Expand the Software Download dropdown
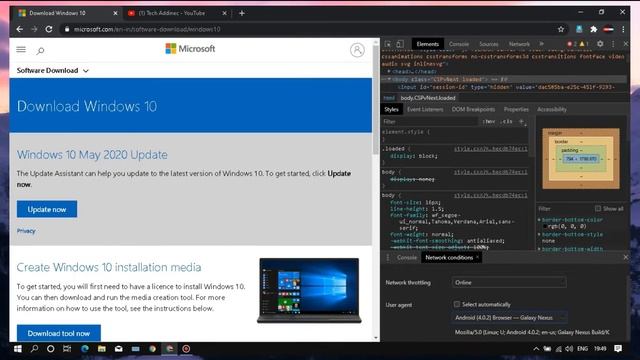 point(53,71)
